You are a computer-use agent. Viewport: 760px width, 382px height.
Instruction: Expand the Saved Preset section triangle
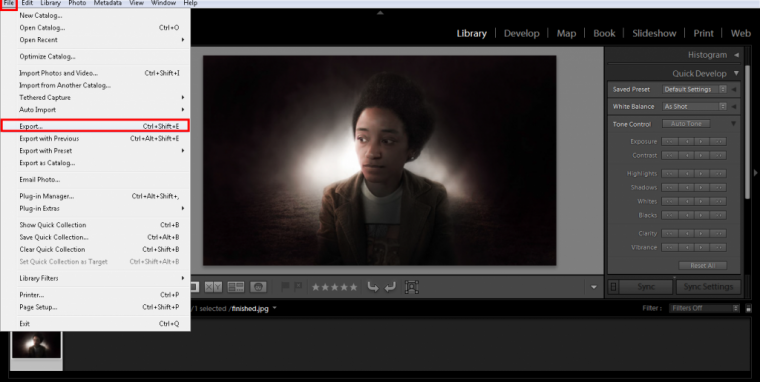click(x=734, y=89)
